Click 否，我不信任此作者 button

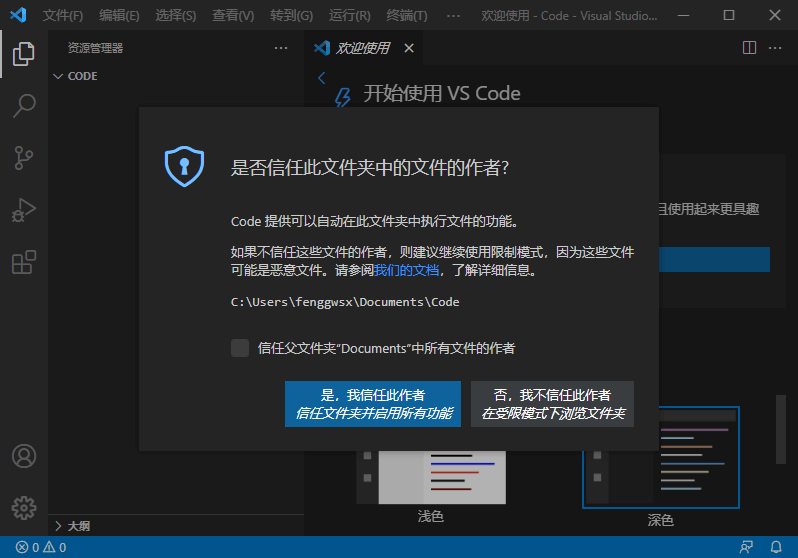(x=552, y=404)
